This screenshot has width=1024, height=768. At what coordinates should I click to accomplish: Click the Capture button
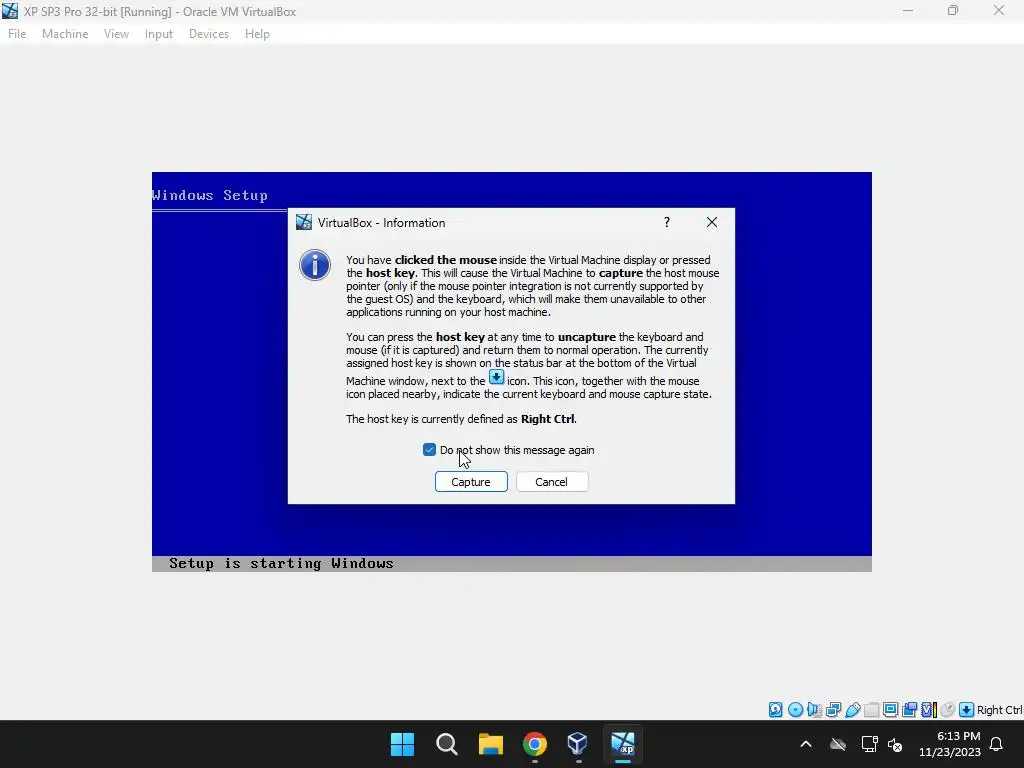[x=471, y=481]
